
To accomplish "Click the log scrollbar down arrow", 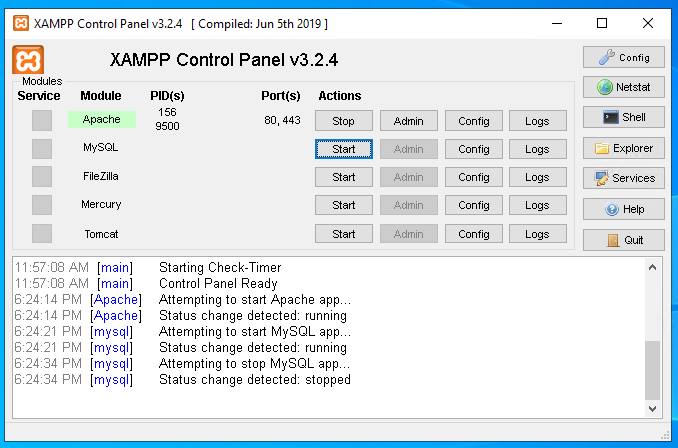I will [x=652, y=409].
